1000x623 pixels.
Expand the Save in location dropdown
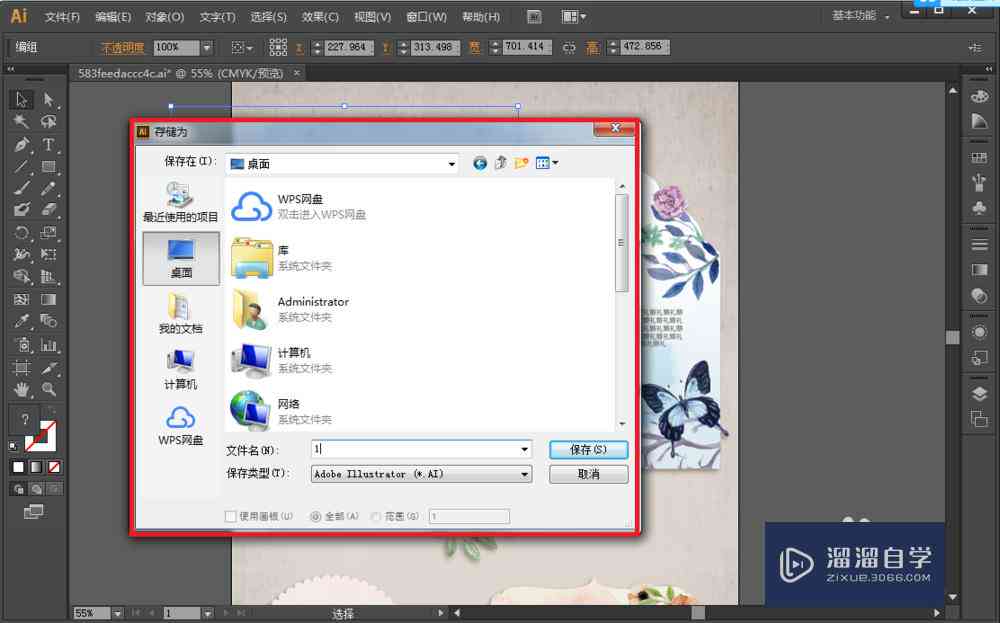tap(452, 164)
